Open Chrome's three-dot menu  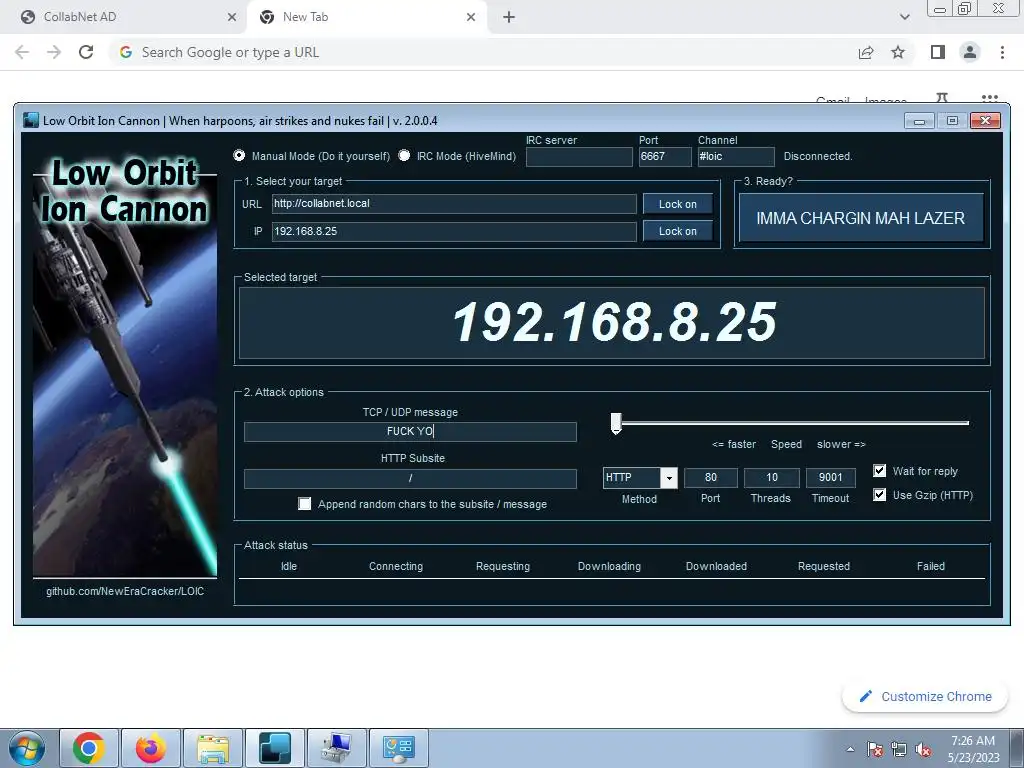tap(1002, 52)
